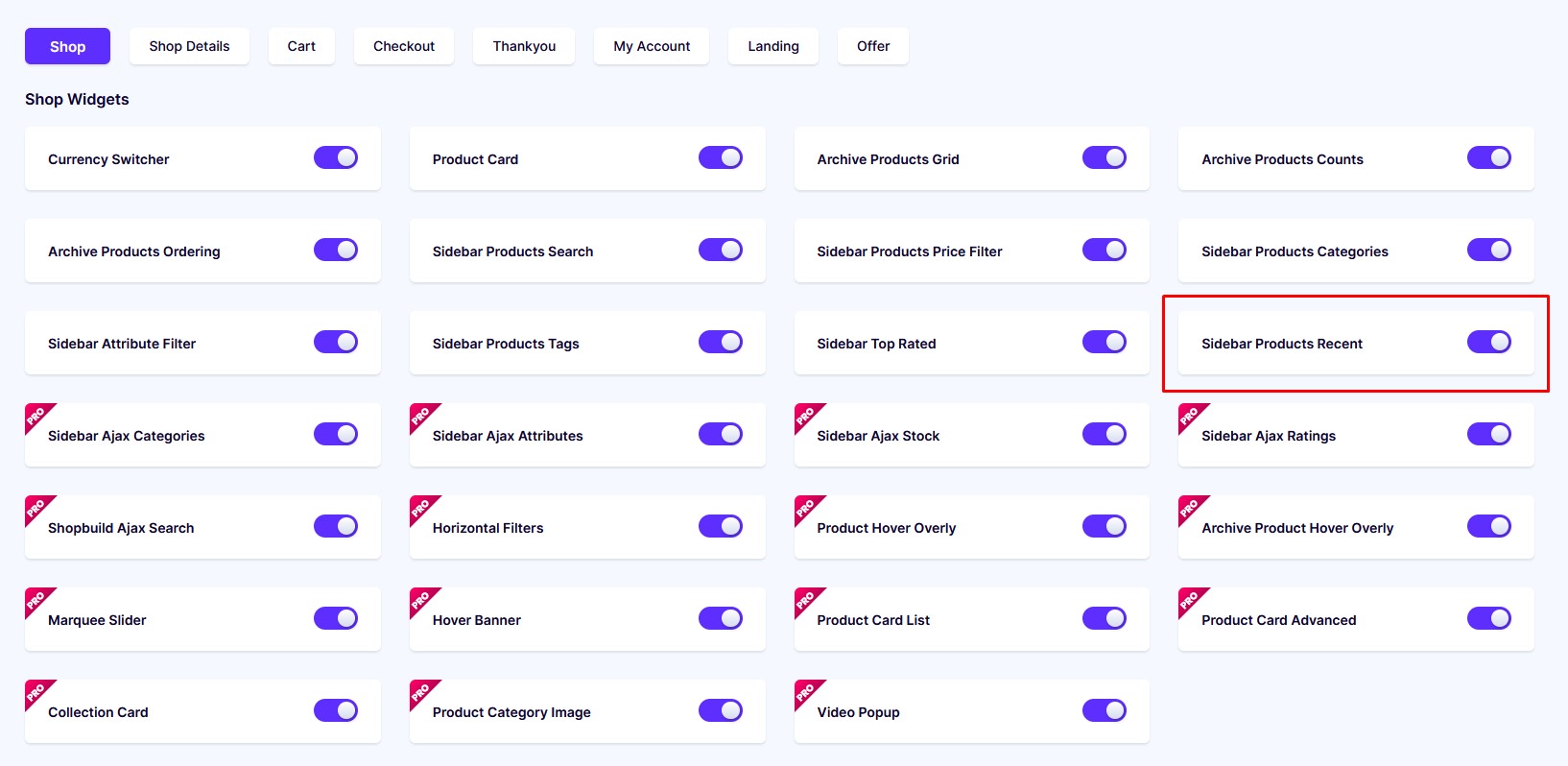Go to My Account tab
The width and height of the screenshot is (1568, 766).
[652, 46]
